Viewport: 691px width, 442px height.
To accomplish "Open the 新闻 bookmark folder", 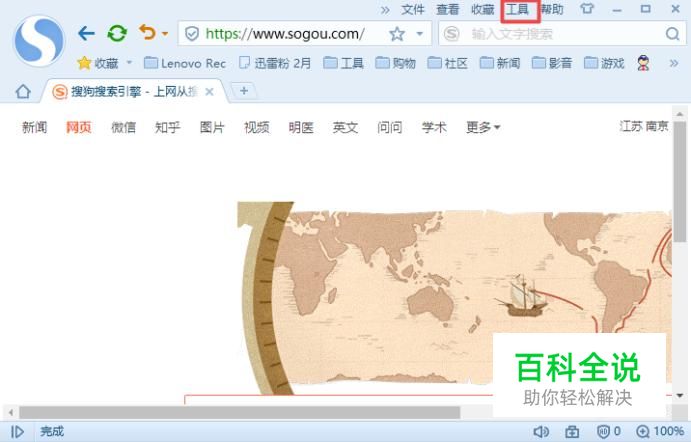I will coord(500,63).
